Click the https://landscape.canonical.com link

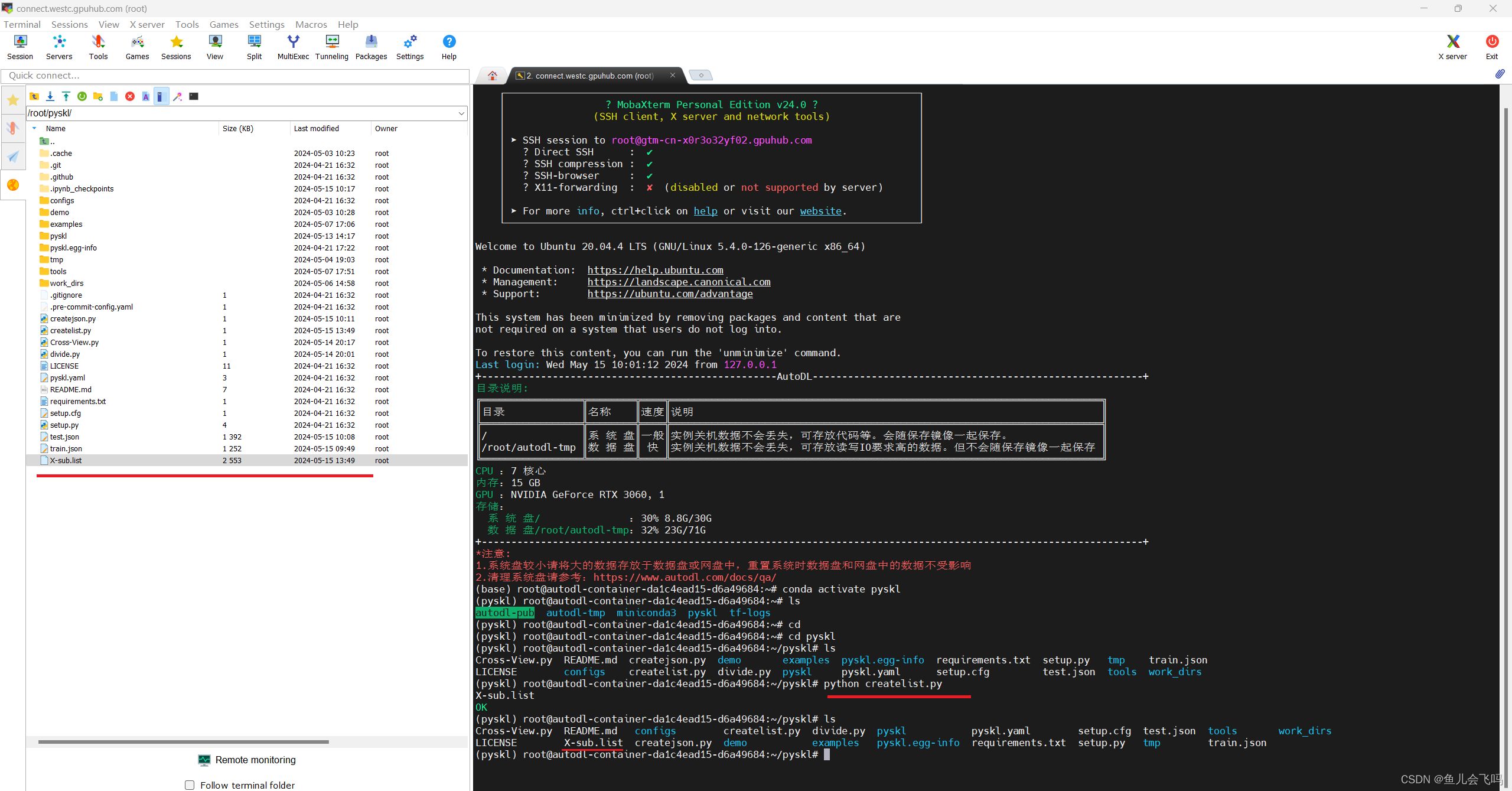point(678,282)
